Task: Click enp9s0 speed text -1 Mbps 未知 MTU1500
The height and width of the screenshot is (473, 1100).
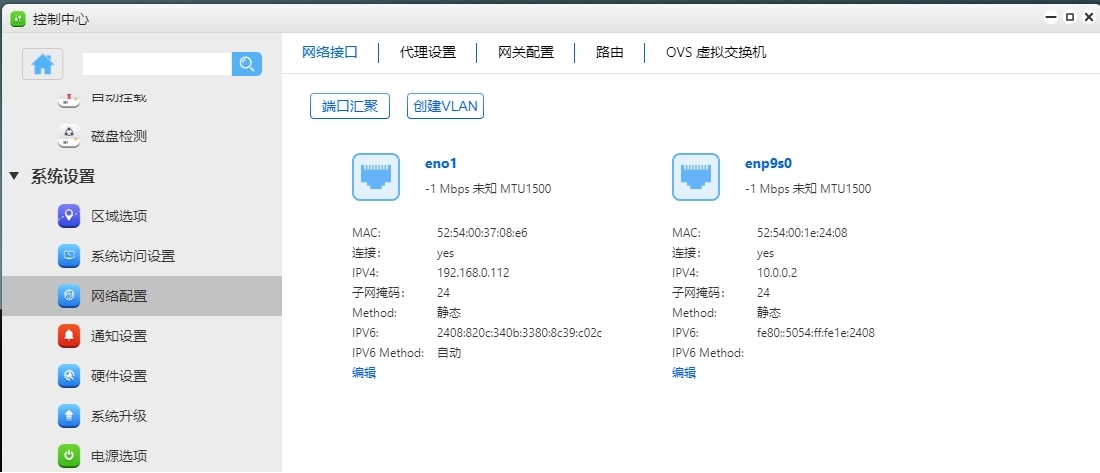Action: point(808,189)
